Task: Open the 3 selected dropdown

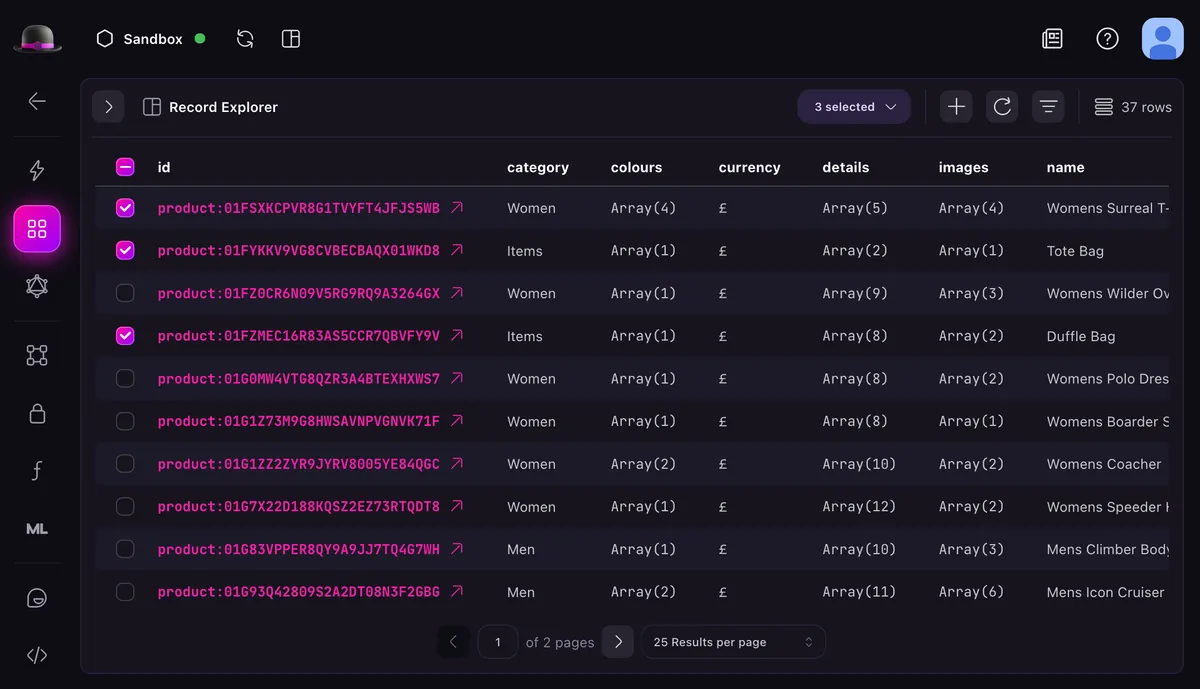Action: pos(854,107)
